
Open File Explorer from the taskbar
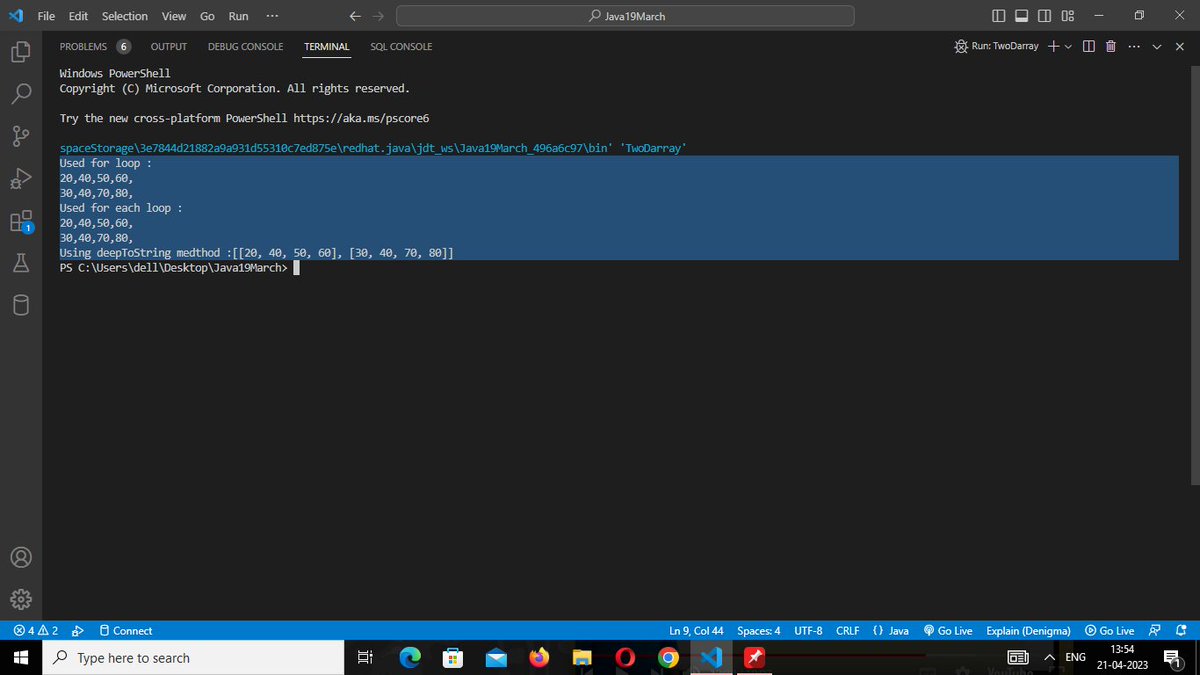point(583,658)
